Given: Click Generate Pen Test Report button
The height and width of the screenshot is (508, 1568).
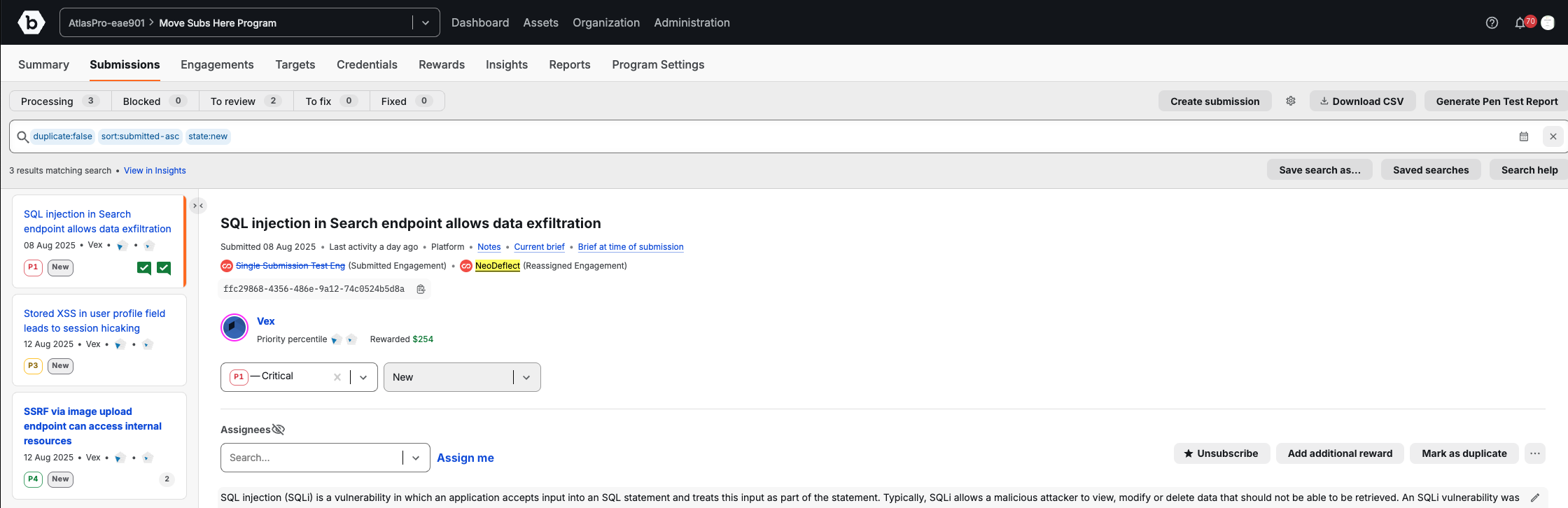Looking at the screenshot, I should (1497, 101).
